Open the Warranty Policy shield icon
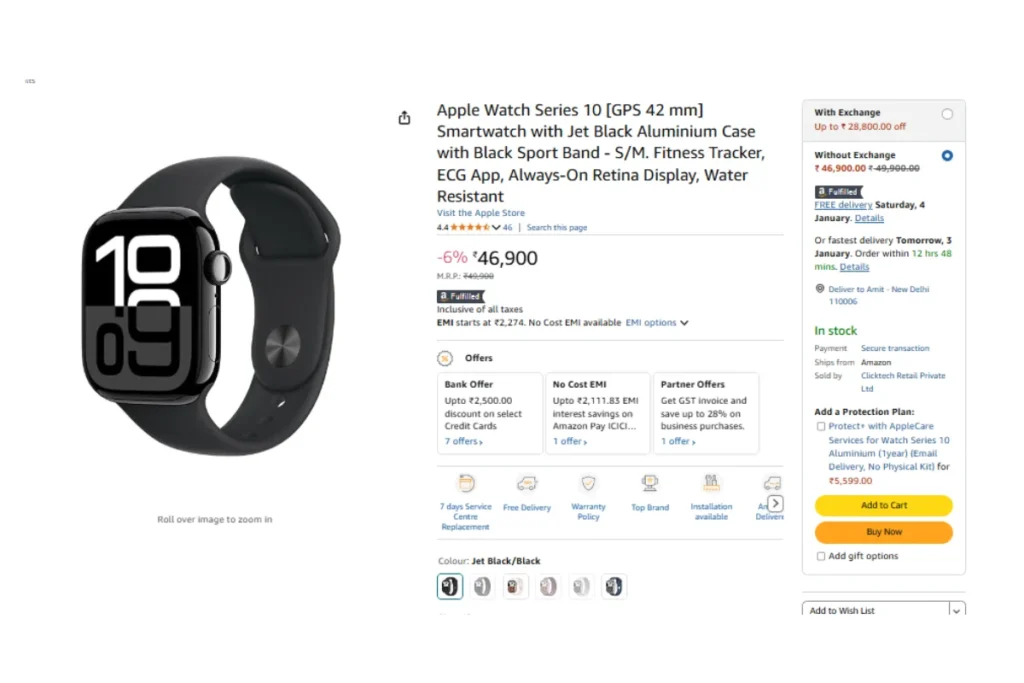The image size is (1024, 683). pyautogui.click(x=588, y=483)
